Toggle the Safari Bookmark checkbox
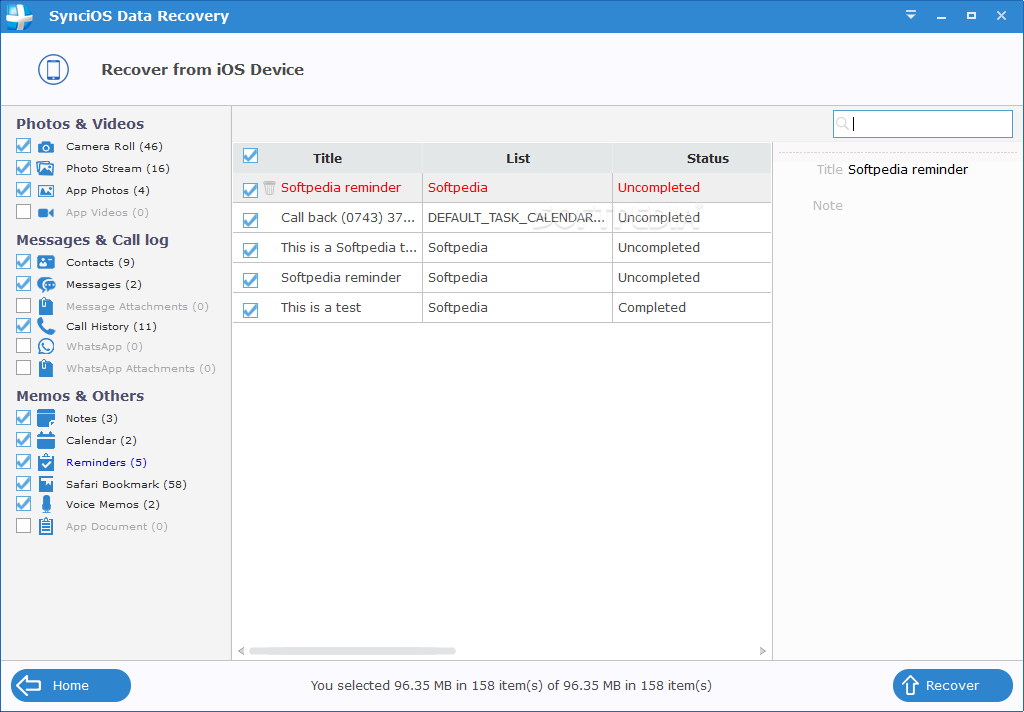 (x=24, y=483)
